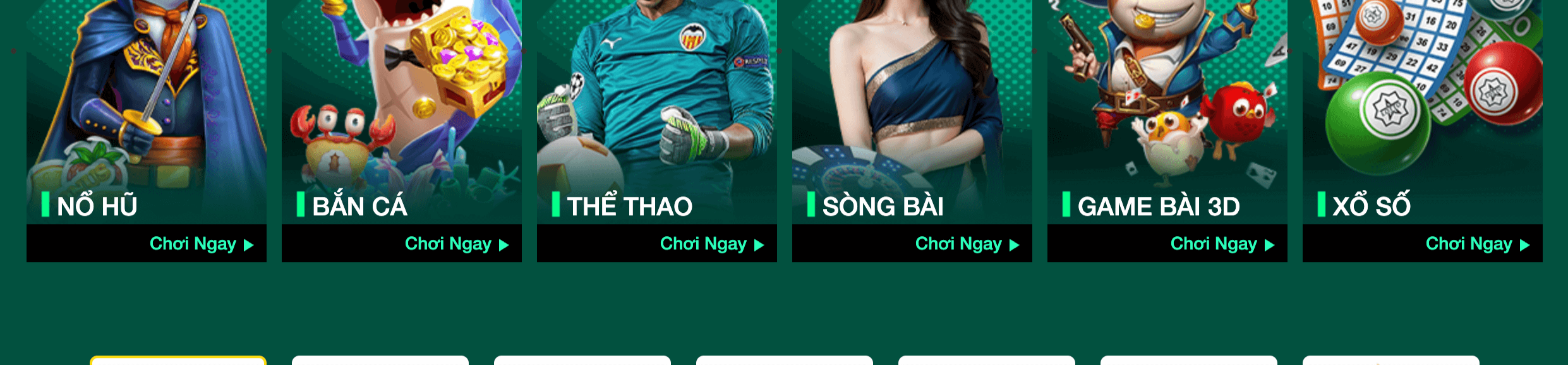
Task: Select the NỔ HŨ category title
Action: tap(97, 205)
